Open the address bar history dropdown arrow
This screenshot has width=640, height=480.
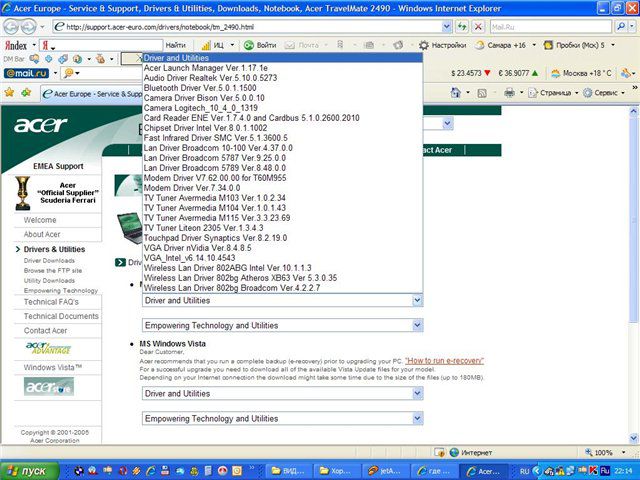pos(447,27)
